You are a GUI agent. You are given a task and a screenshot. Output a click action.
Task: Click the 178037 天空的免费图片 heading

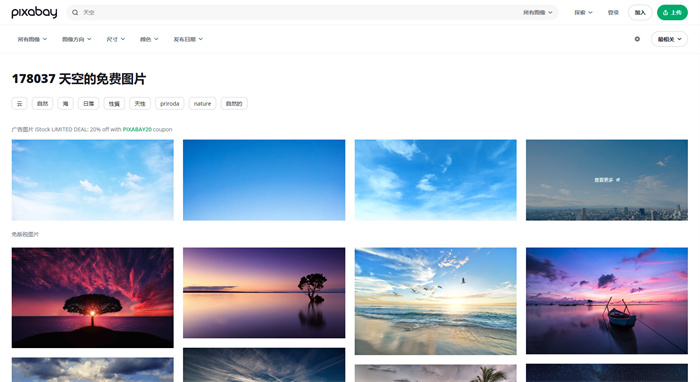79,79
